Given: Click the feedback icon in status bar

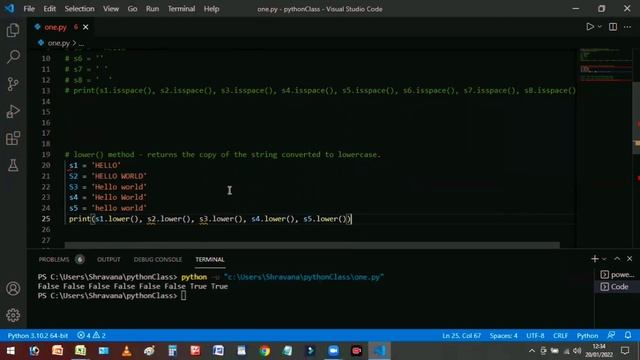Looking at the screenshot, I should [611, 335].
